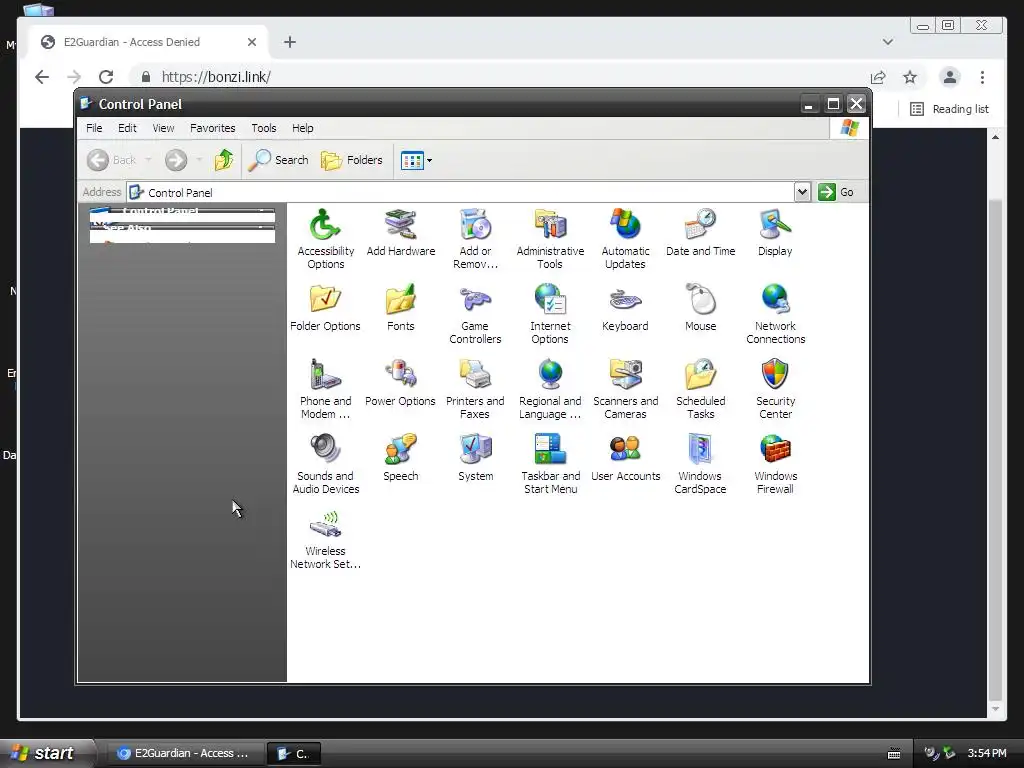Click the Go button beside Address bar
The width and height of the screenshot is (1024, 768).
(837, 192)
